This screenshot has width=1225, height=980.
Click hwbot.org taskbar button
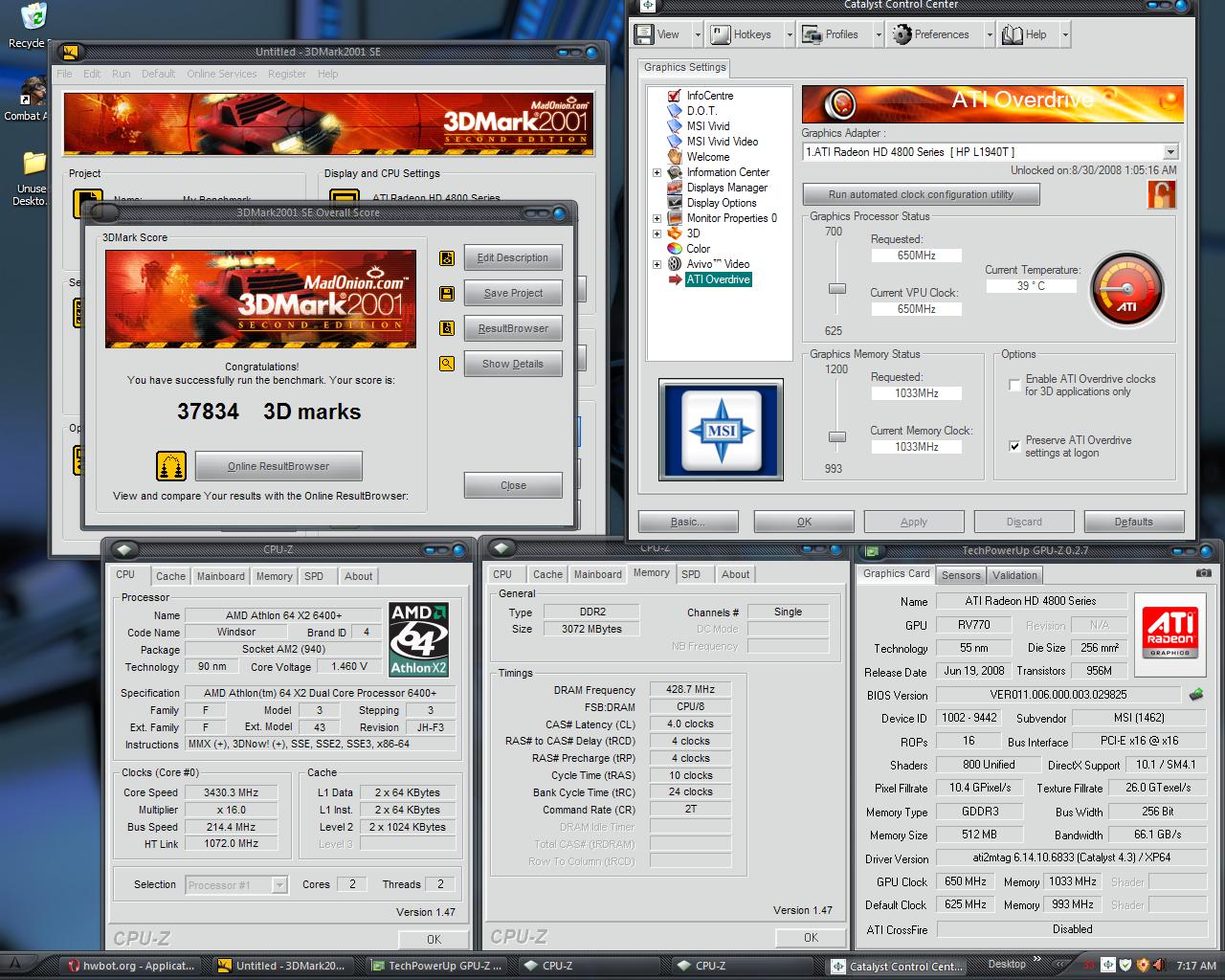132,966
